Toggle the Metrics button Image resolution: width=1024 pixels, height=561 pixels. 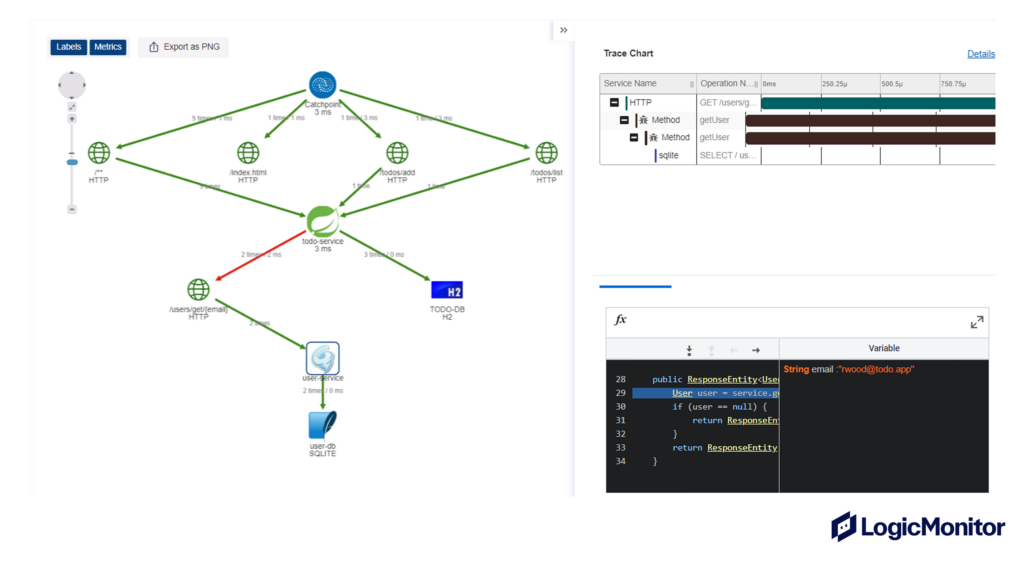[x=108, y=47]
